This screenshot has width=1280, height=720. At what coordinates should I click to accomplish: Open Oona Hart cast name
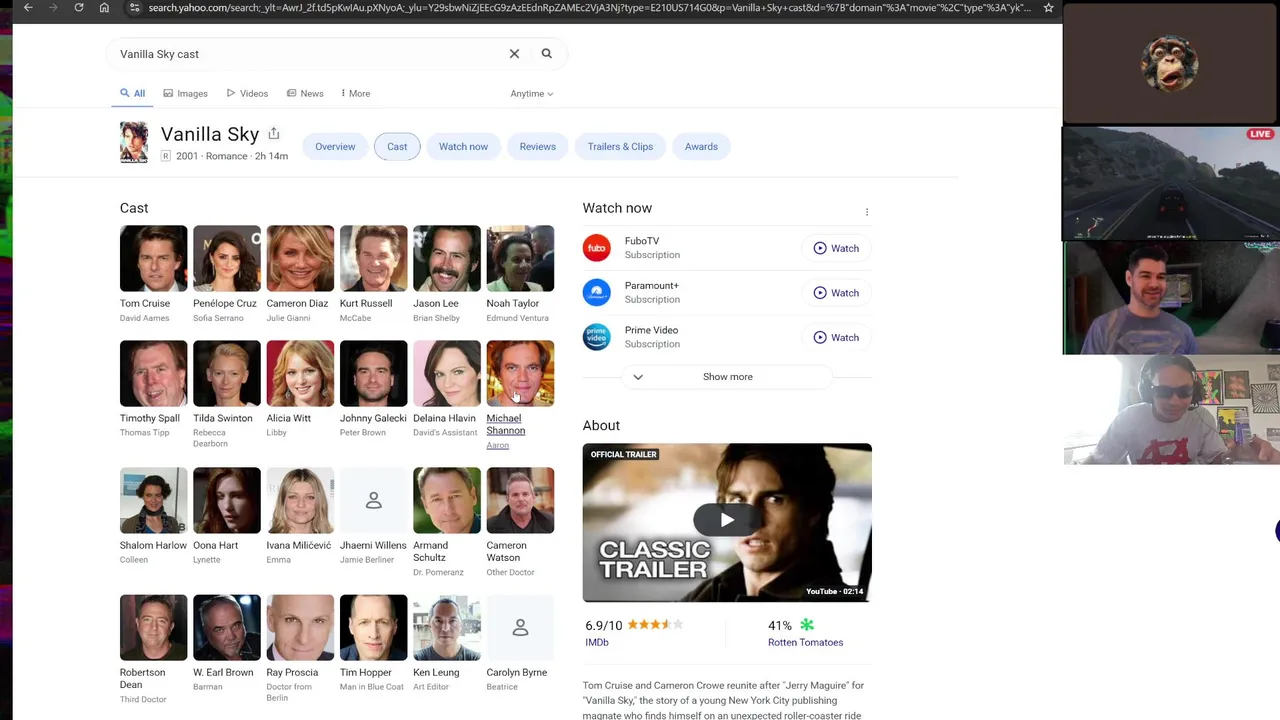point(216,545)
